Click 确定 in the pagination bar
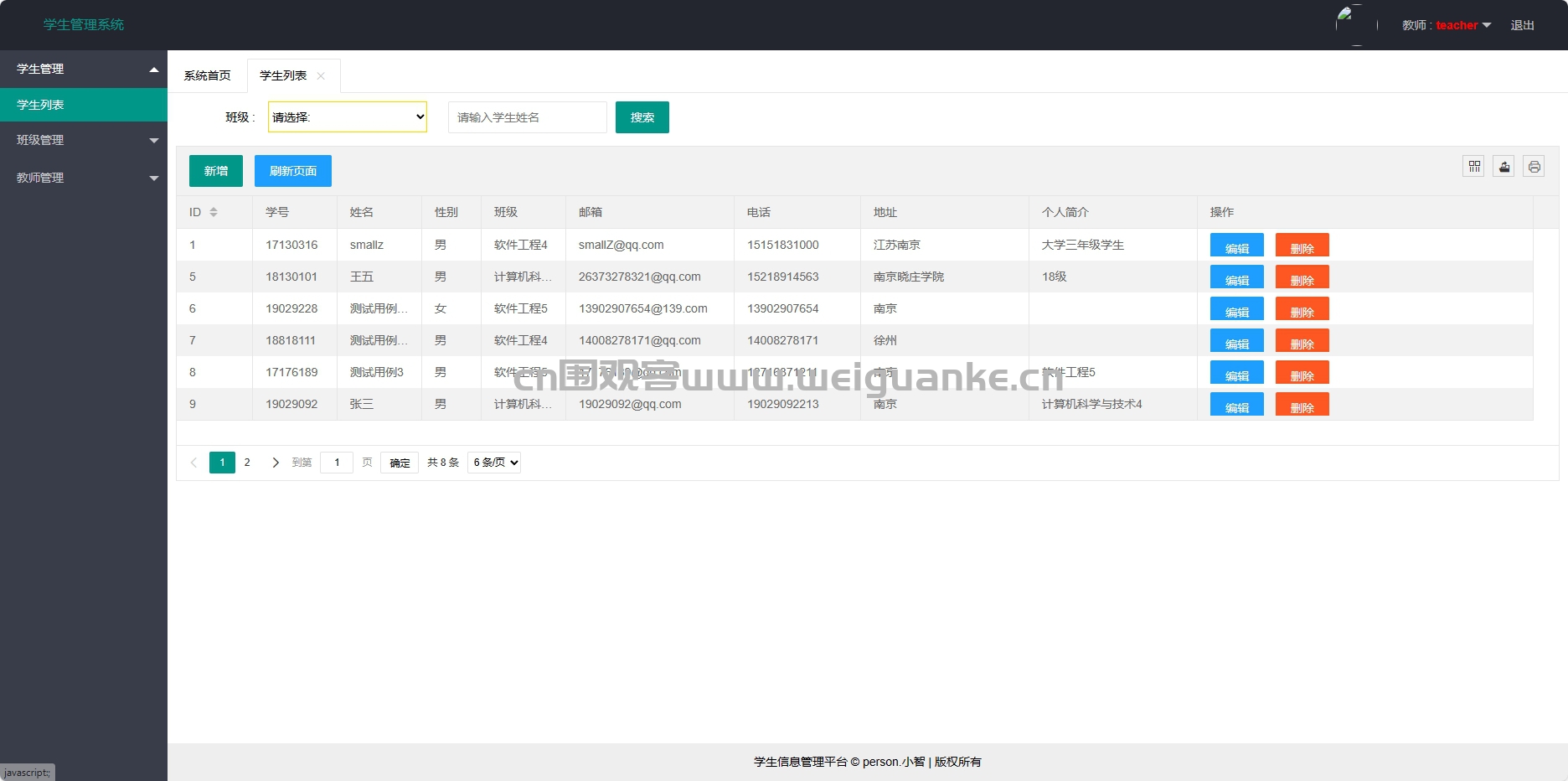Viewport: 1568px width, 781px height. click(400, 463)
